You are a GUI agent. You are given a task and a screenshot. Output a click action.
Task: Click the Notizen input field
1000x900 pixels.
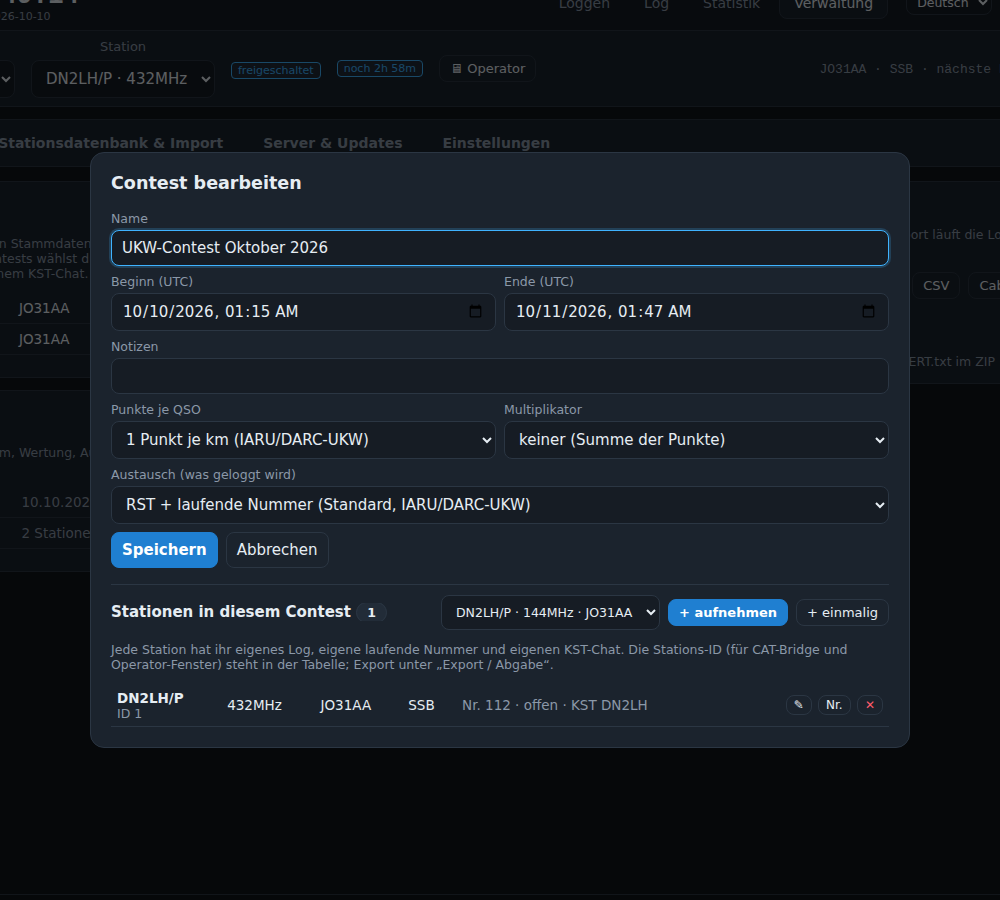coord(499,376)
